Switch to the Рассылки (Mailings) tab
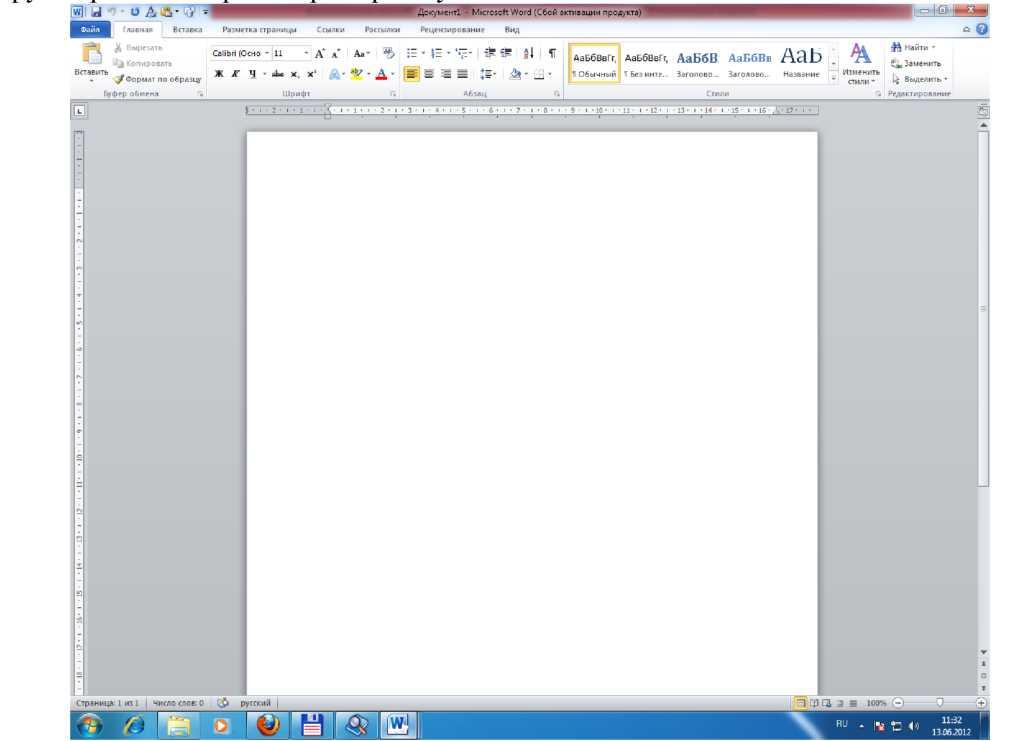1009x741 pixels. (x=382, y=29)
